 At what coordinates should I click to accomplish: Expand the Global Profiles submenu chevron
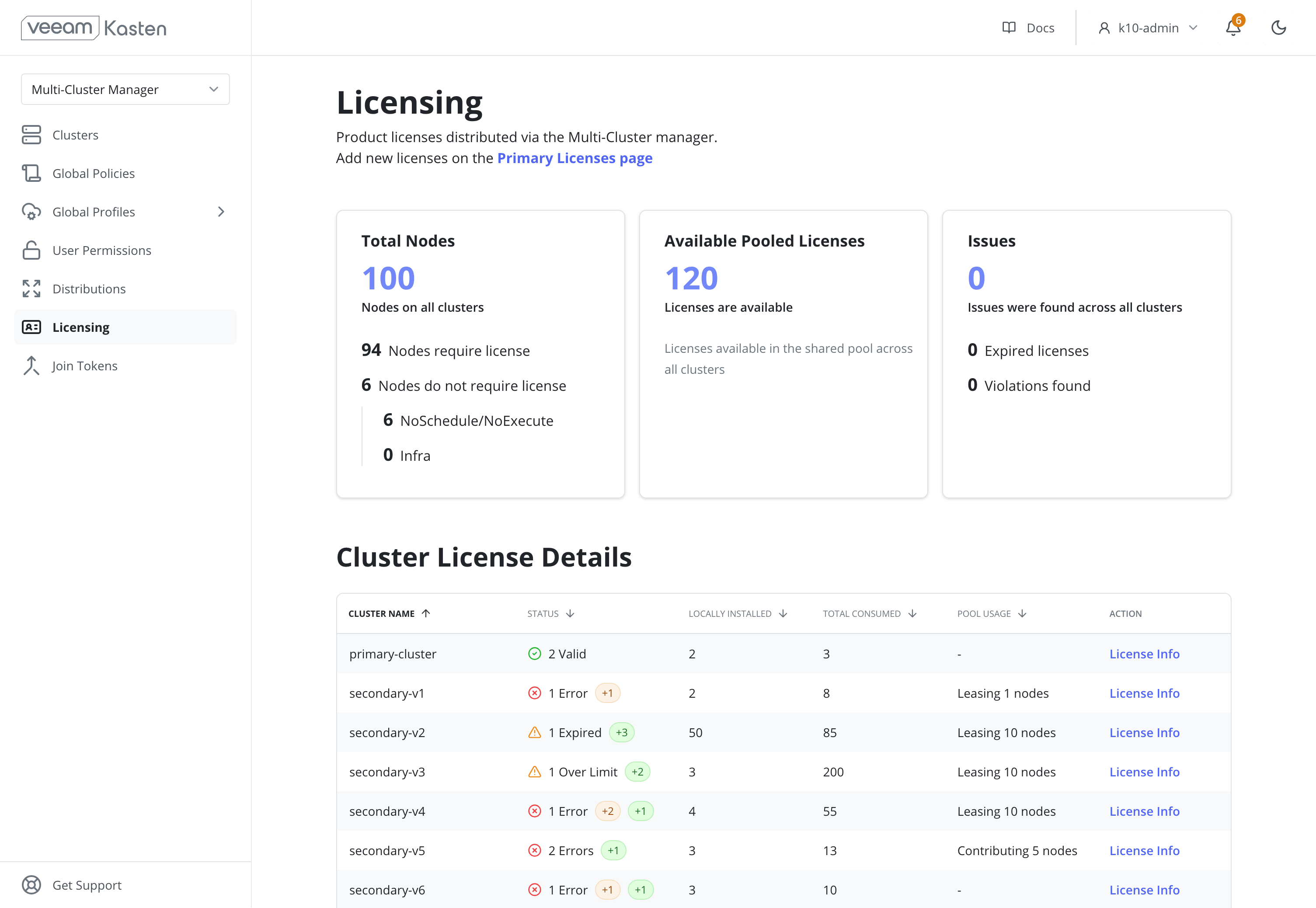[221, 212]
